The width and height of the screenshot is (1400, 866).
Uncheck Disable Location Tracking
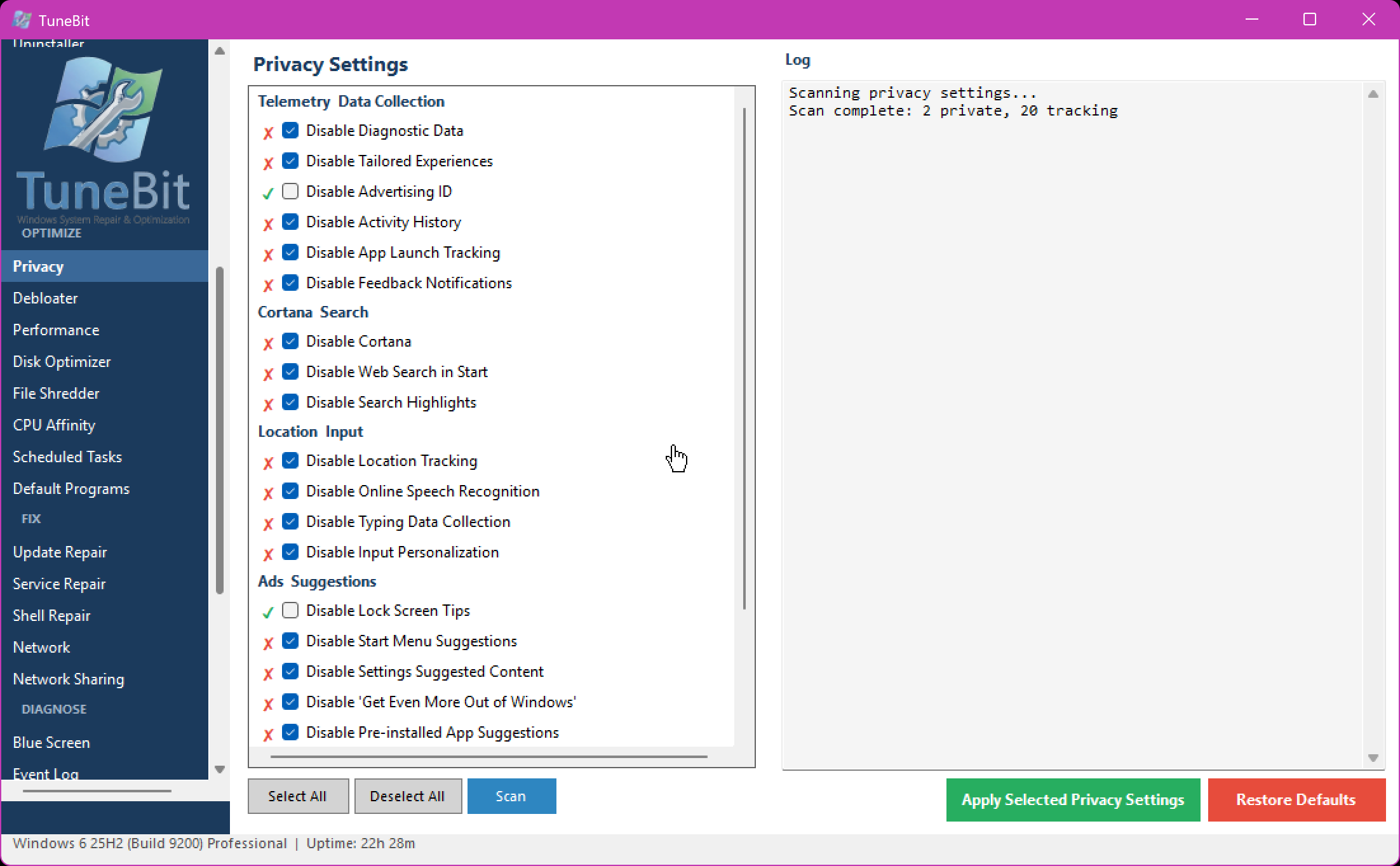click(x=290, y=460)
